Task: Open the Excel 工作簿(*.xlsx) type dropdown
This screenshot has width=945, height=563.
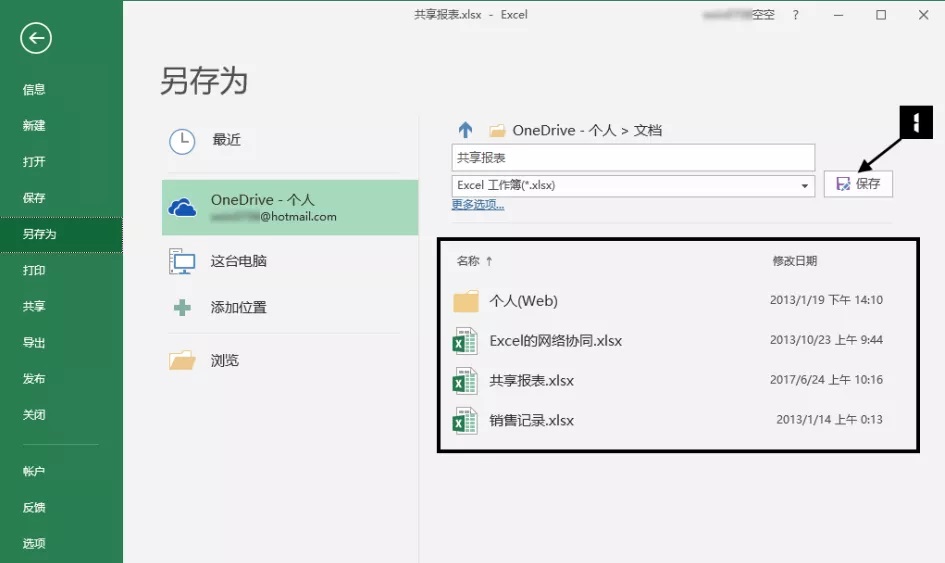Action: point(633,185)
